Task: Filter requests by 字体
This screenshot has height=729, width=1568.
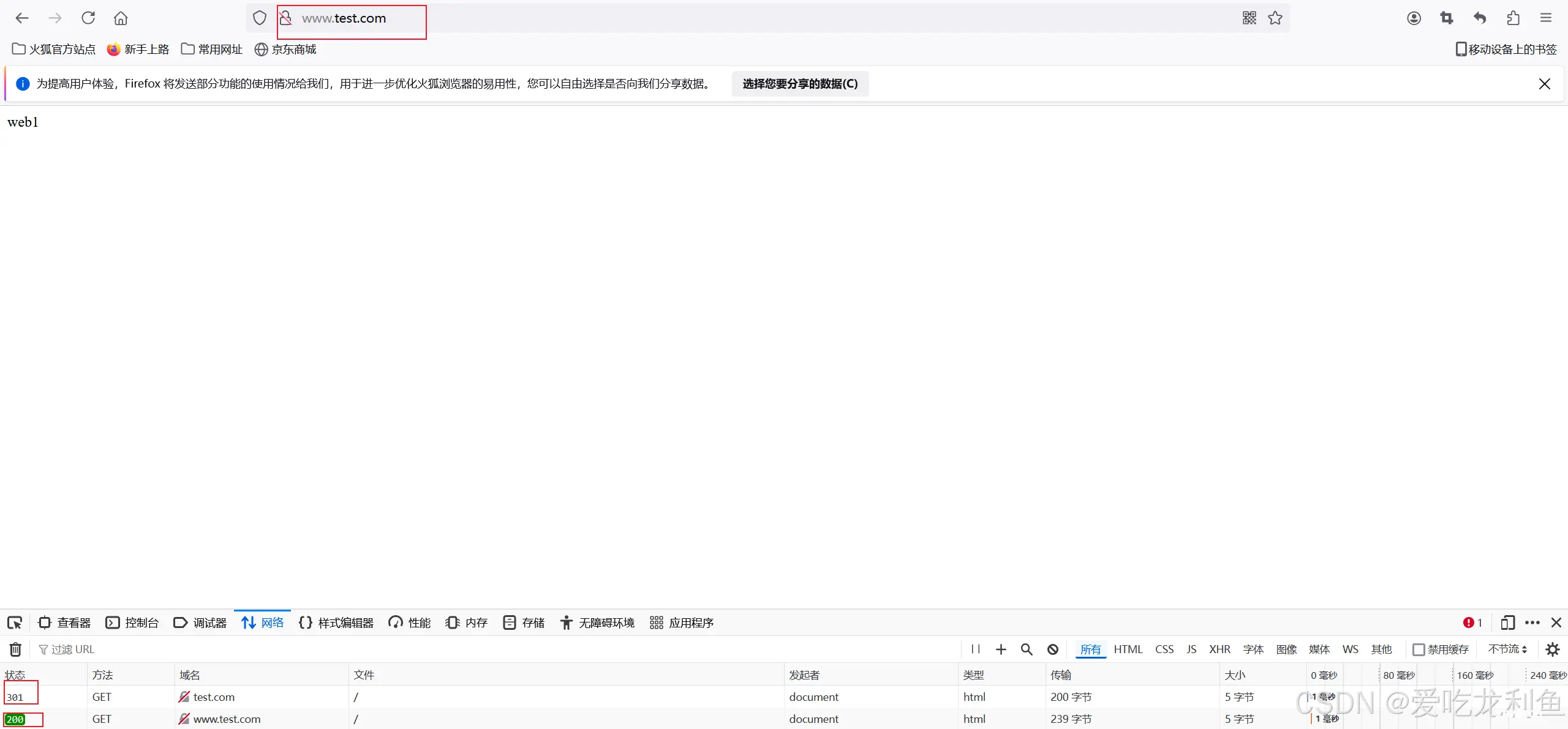Action: click(x=1253, y=649)
